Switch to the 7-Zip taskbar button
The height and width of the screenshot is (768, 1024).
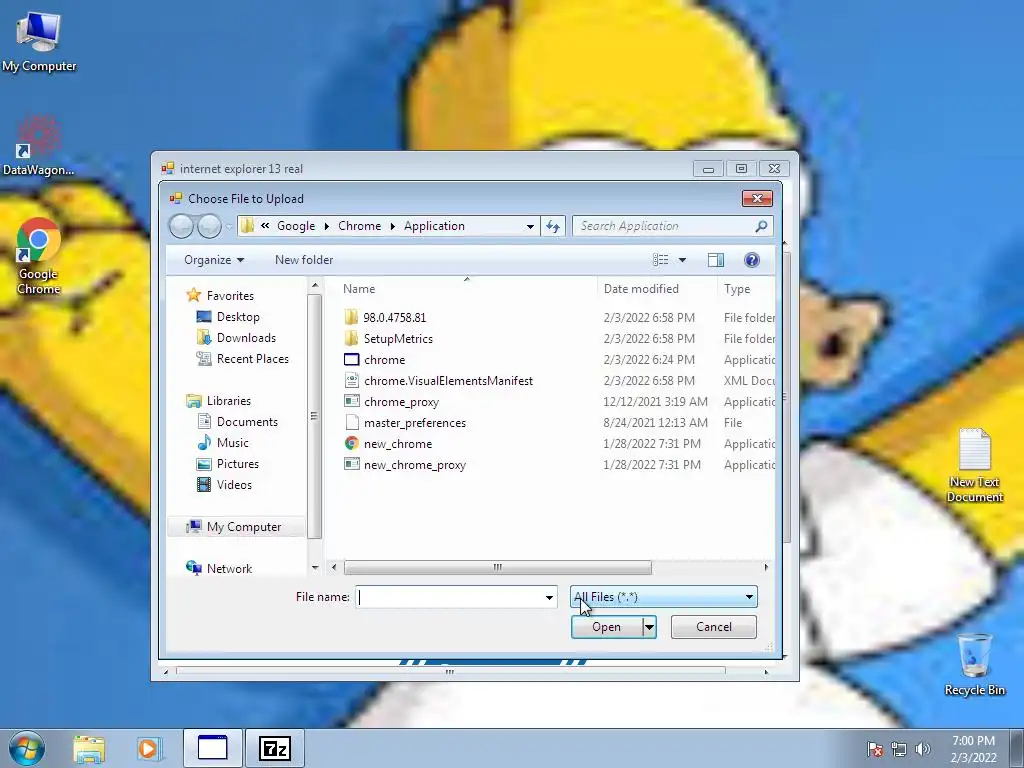tap(274, 748)
